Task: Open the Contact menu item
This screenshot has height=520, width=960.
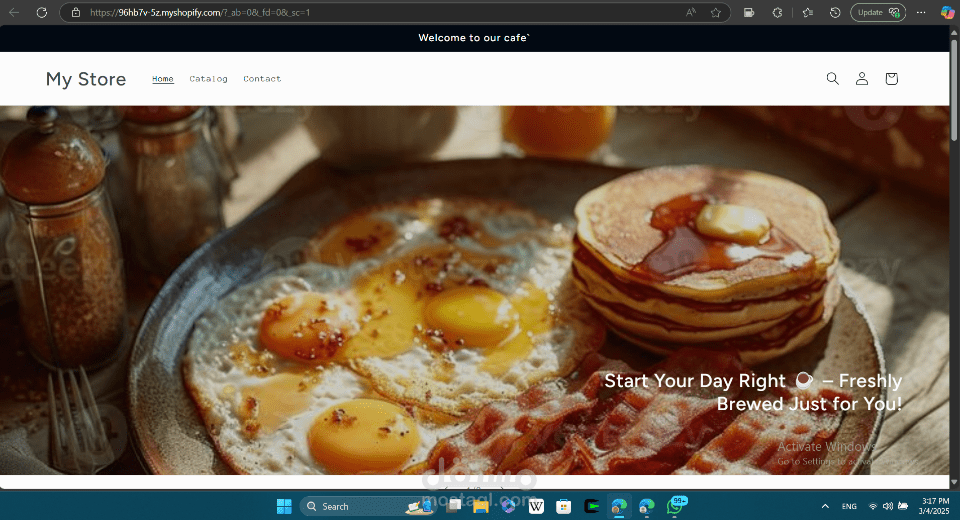Action: click(x=262, y=78)
